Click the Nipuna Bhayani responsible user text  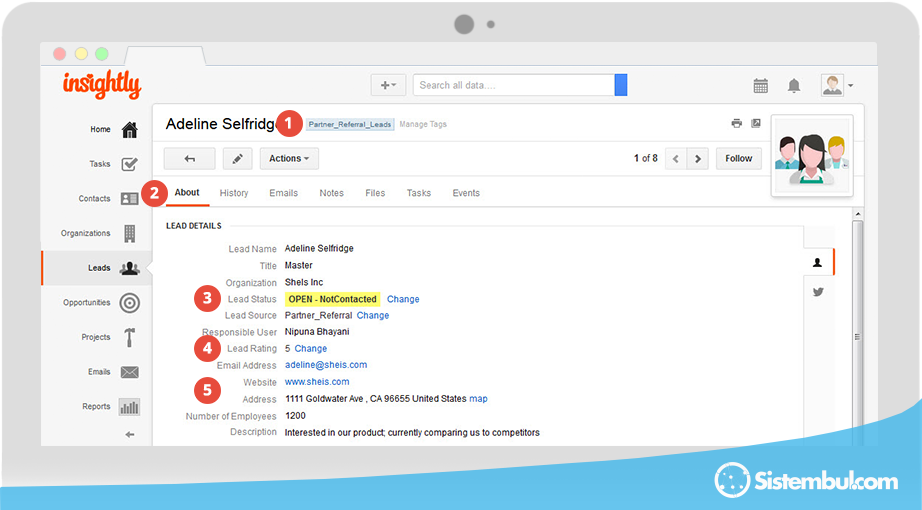(x=317, y=332)
